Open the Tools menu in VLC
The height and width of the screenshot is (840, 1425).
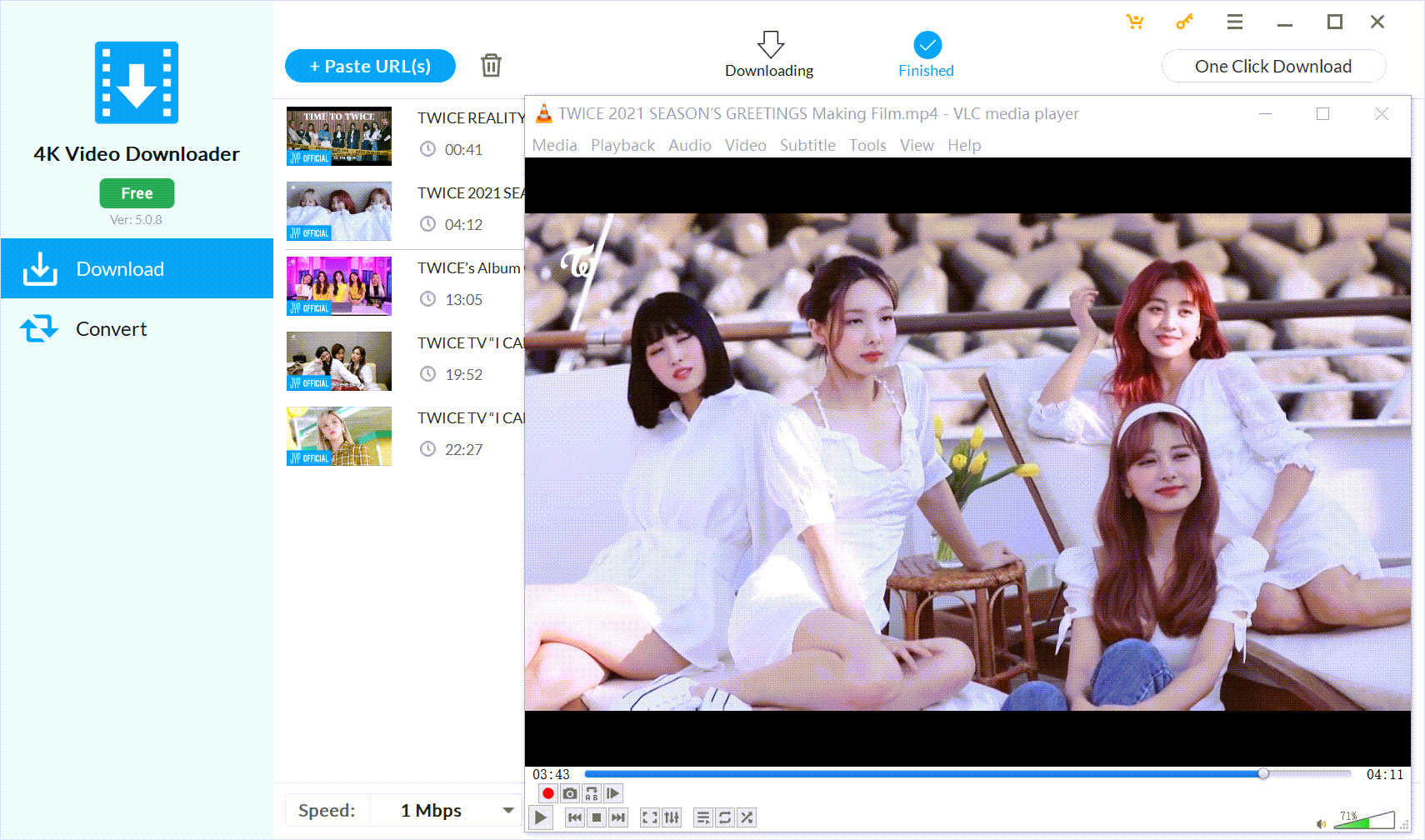pyautogui.click(x=867, y=145)
